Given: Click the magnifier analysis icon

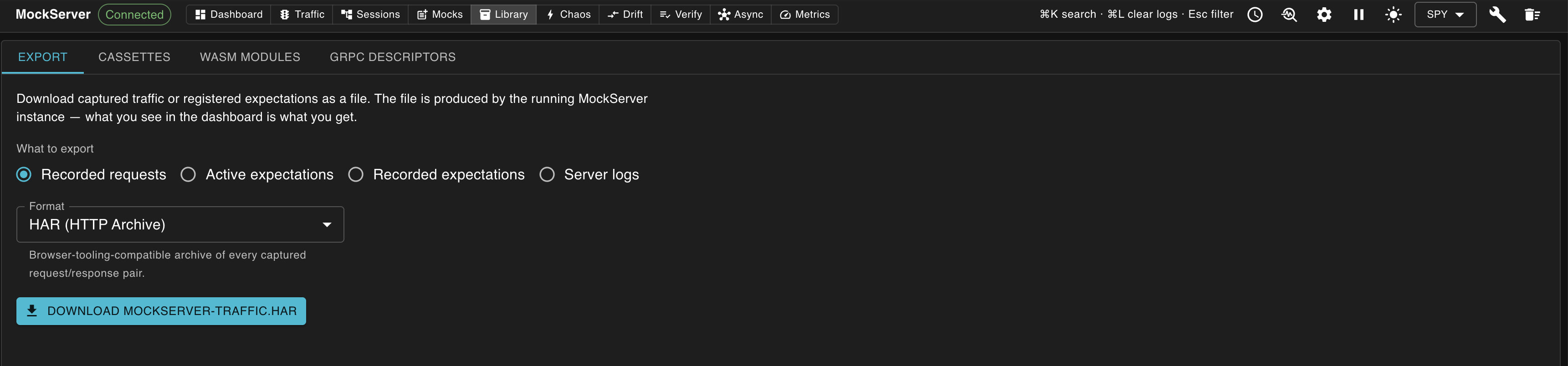Looking at the screenshot, I should click(x=1289, y=15).
